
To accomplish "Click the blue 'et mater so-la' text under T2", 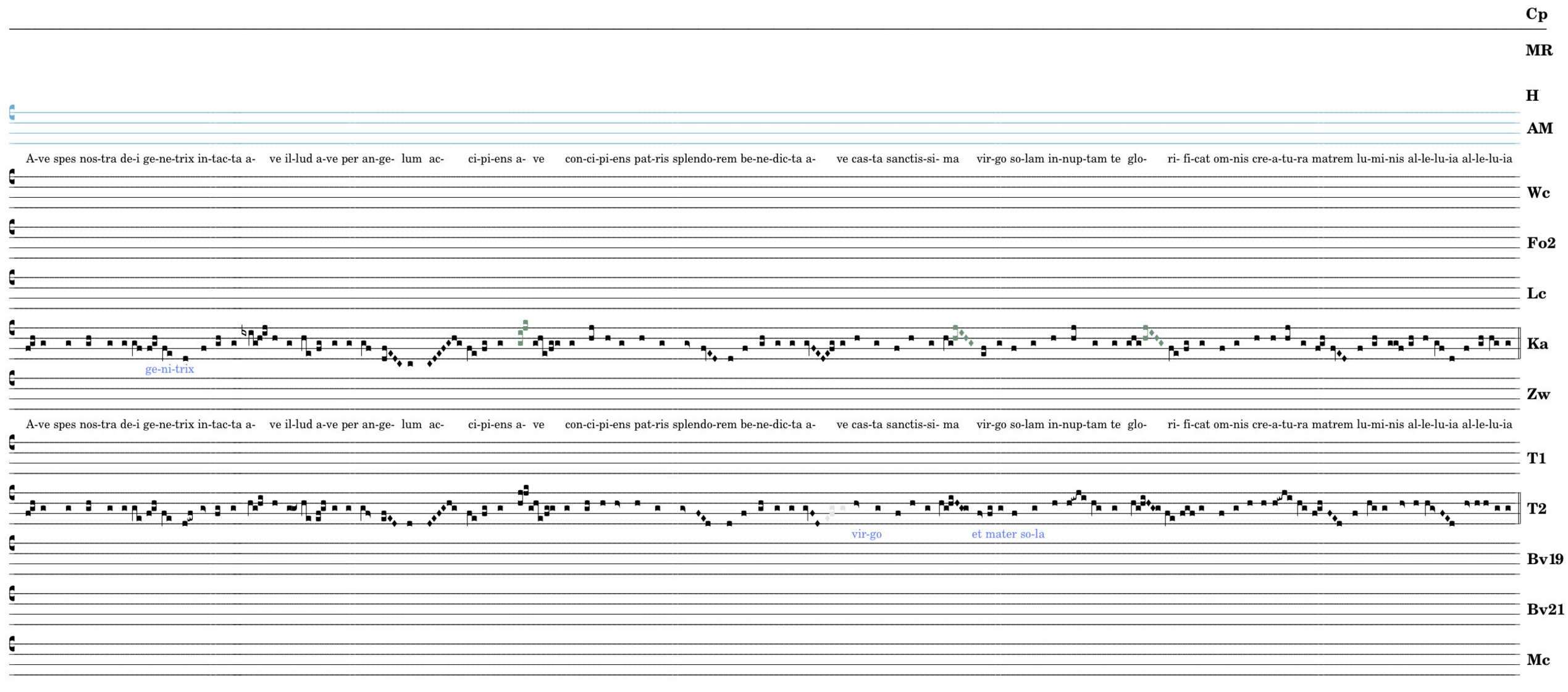I will tap(1008, 534).
